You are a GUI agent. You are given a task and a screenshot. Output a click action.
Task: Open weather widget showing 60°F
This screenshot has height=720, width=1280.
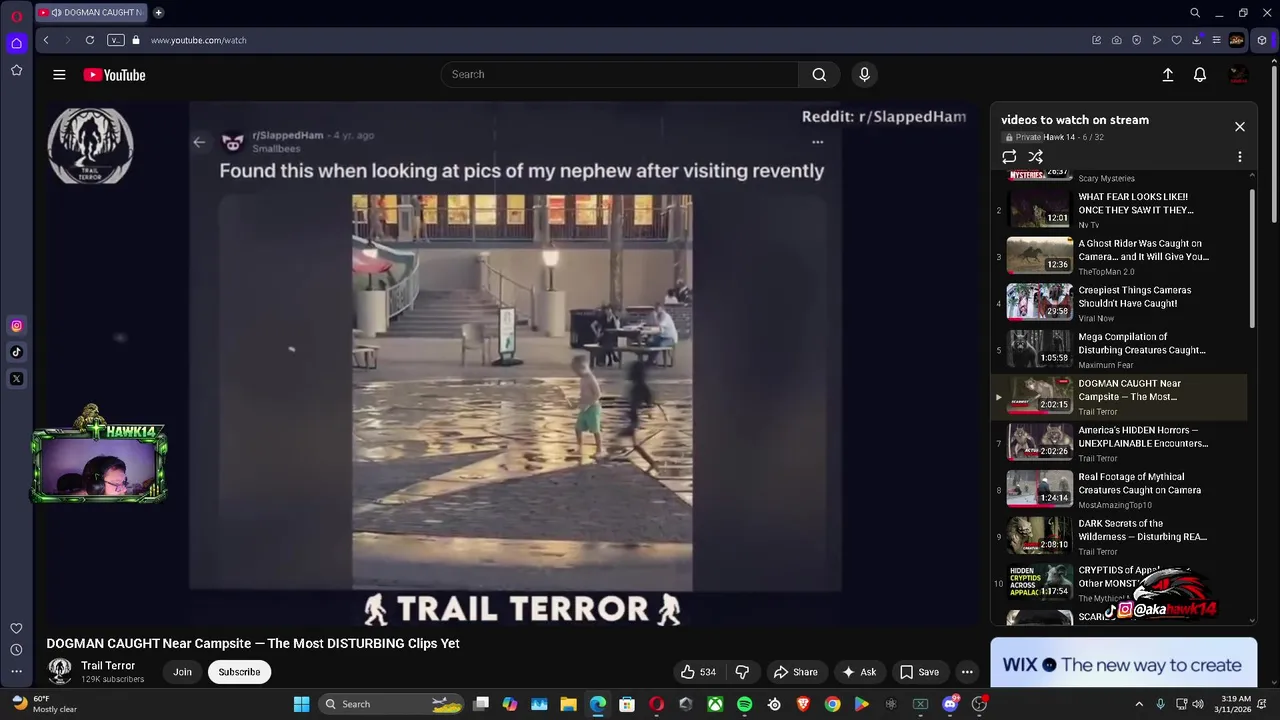(42, 704)
